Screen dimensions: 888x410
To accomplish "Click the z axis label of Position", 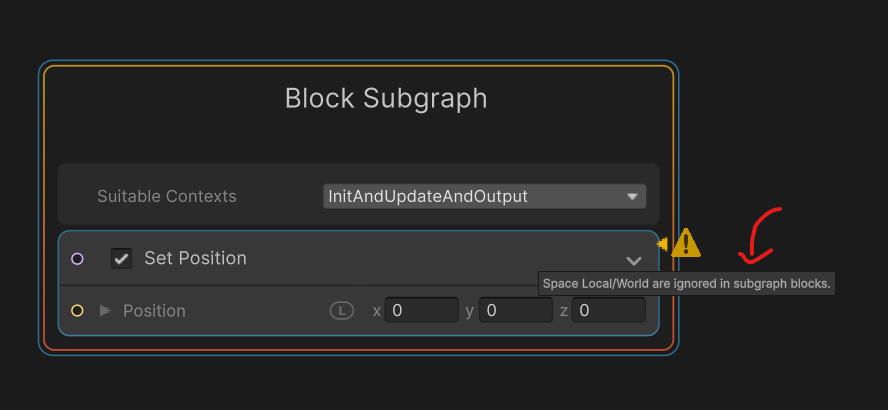I will pos(564,311).
